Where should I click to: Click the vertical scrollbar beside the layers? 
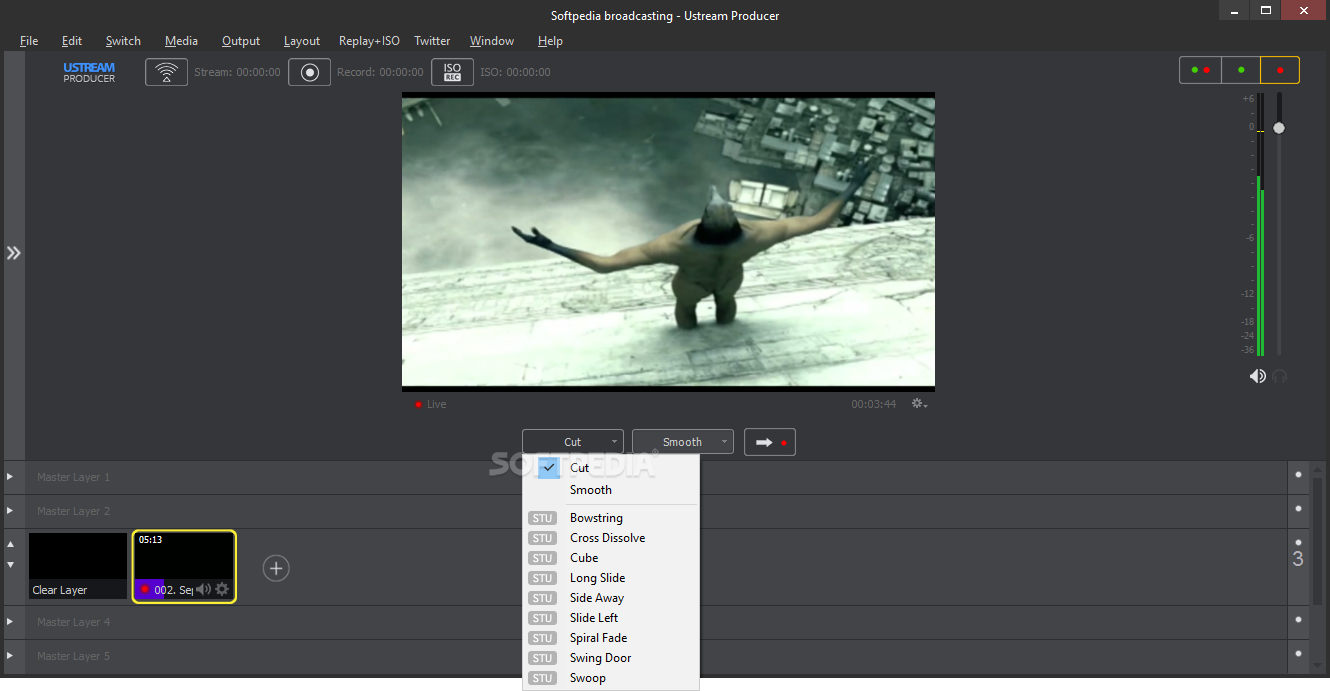1317,540
